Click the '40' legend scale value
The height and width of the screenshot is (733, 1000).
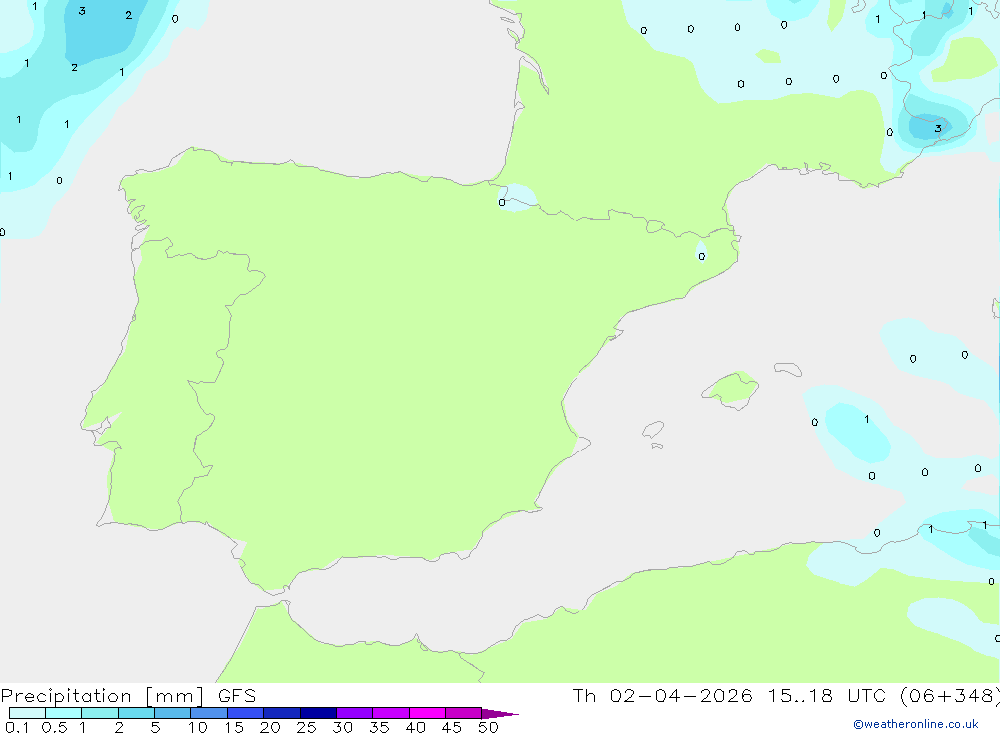pyautogui.click(x=415, y=727)
